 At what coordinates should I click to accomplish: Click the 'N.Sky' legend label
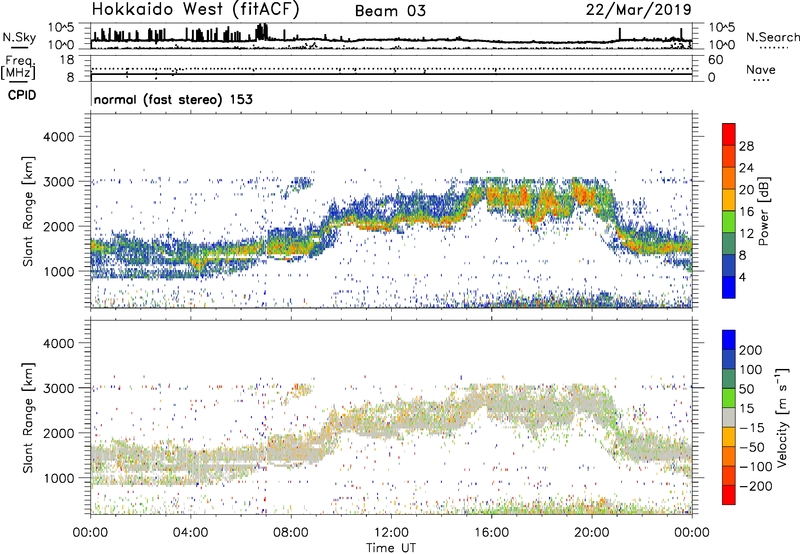(x=19, y=37)
